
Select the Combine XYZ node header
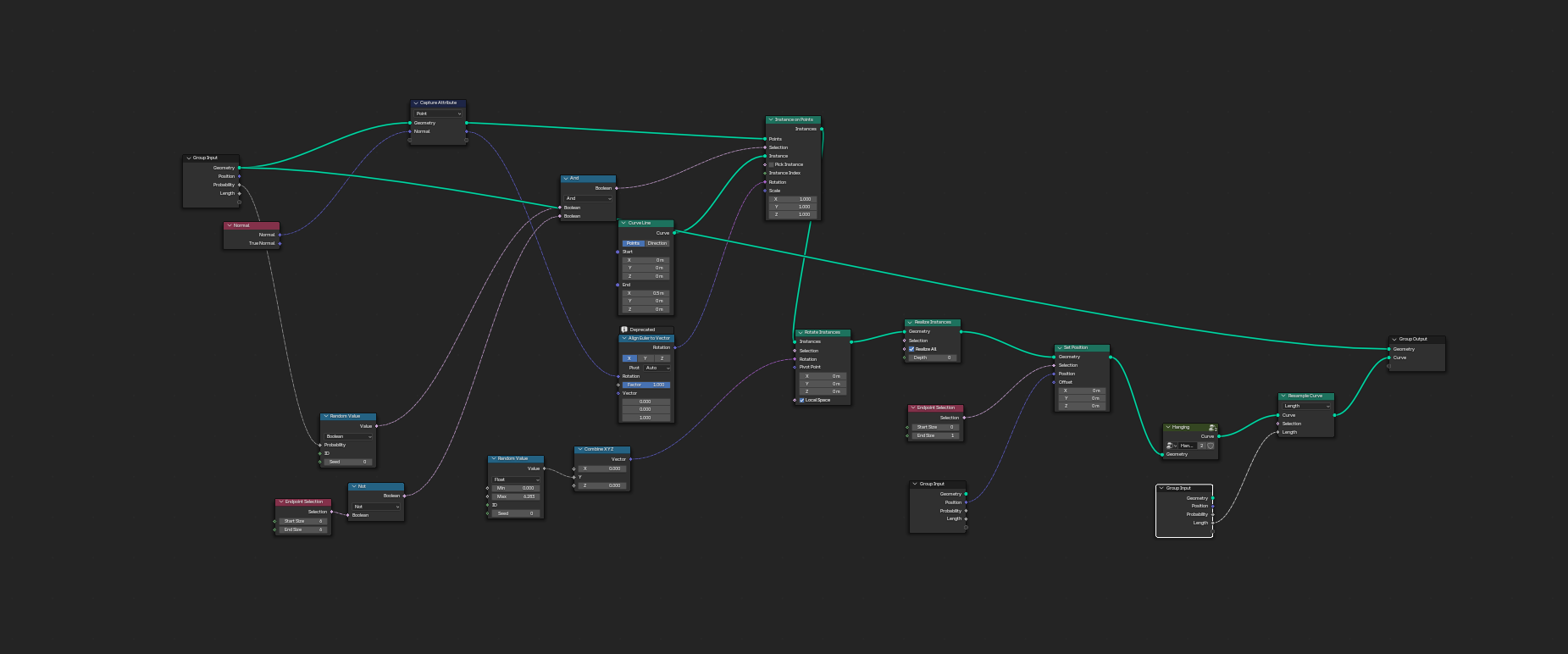602,450
